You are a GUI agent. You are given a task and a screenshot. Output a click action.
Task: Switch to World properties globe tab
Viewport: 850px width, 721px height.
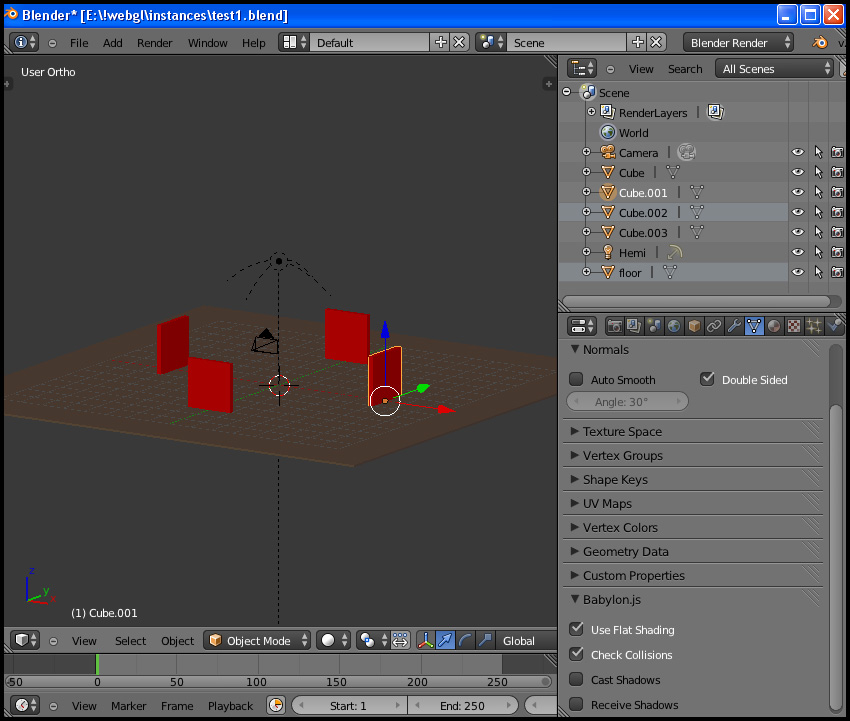(674, 326)
